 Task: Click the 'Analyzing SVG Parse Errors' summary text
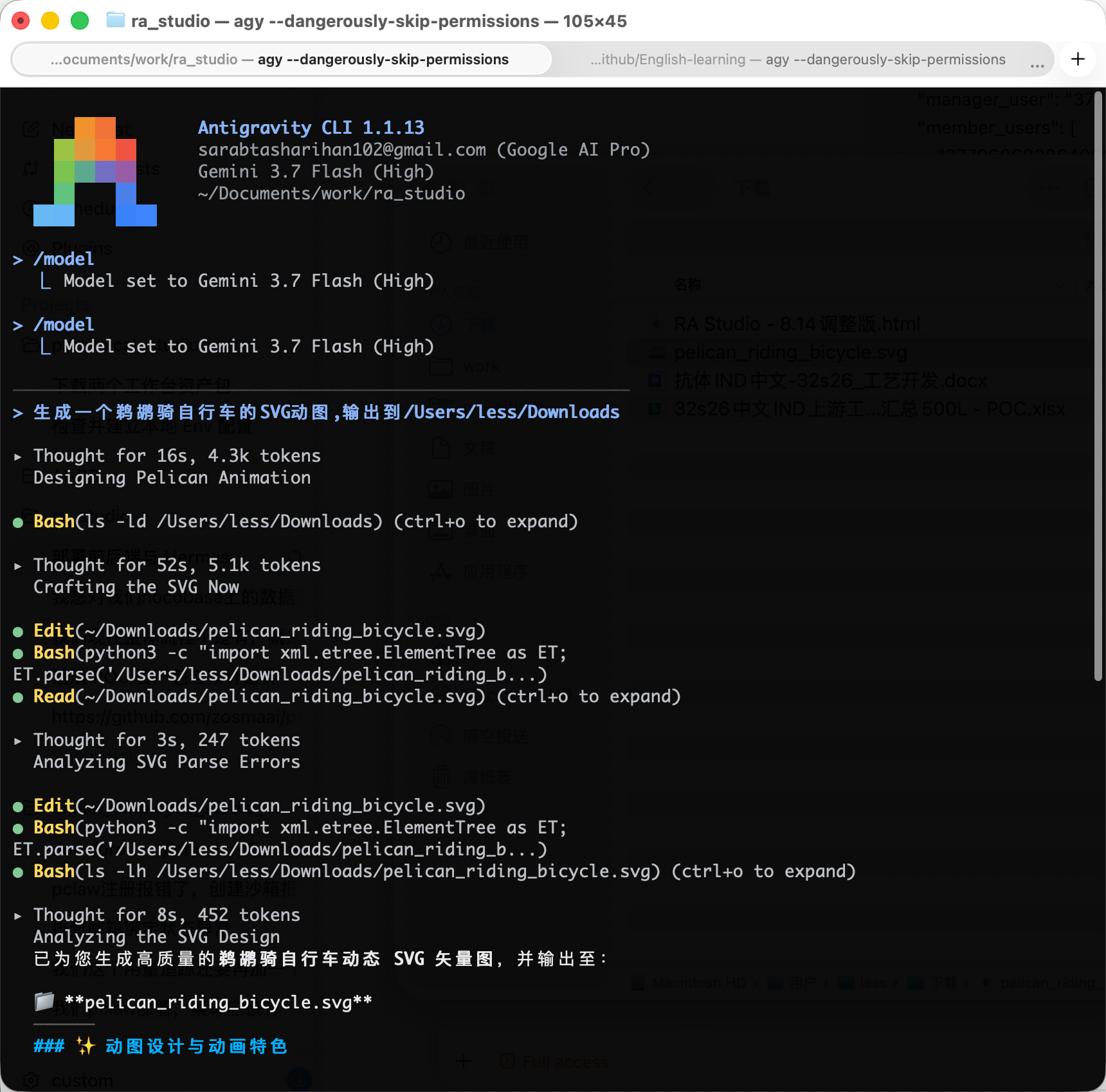(x=167, y=762)
